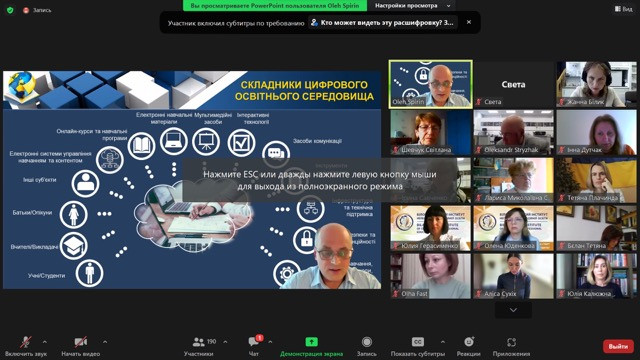Click the 'Запись' recording label
Image resolution: width=640 pixels, height=360 pixels.
pyautogui.click(x=42, y=10)
